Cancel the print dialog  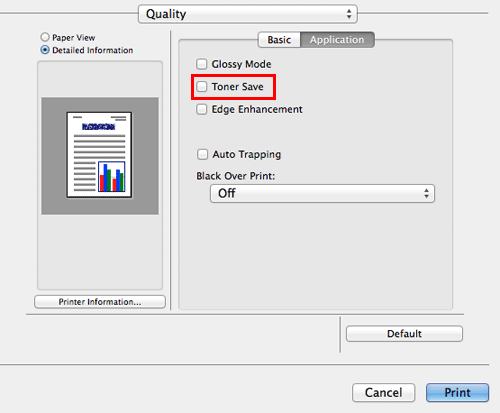[x=384, y=392]
